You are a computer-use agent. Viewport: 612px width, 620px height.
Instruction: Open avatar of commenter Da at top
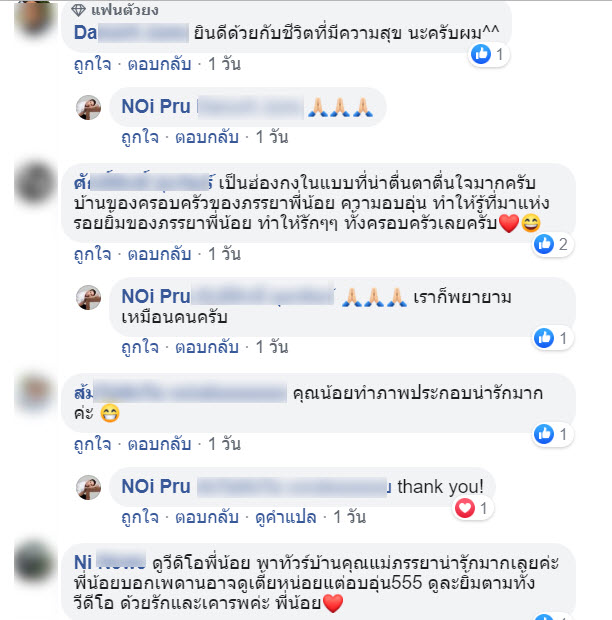tap(35, 18)
